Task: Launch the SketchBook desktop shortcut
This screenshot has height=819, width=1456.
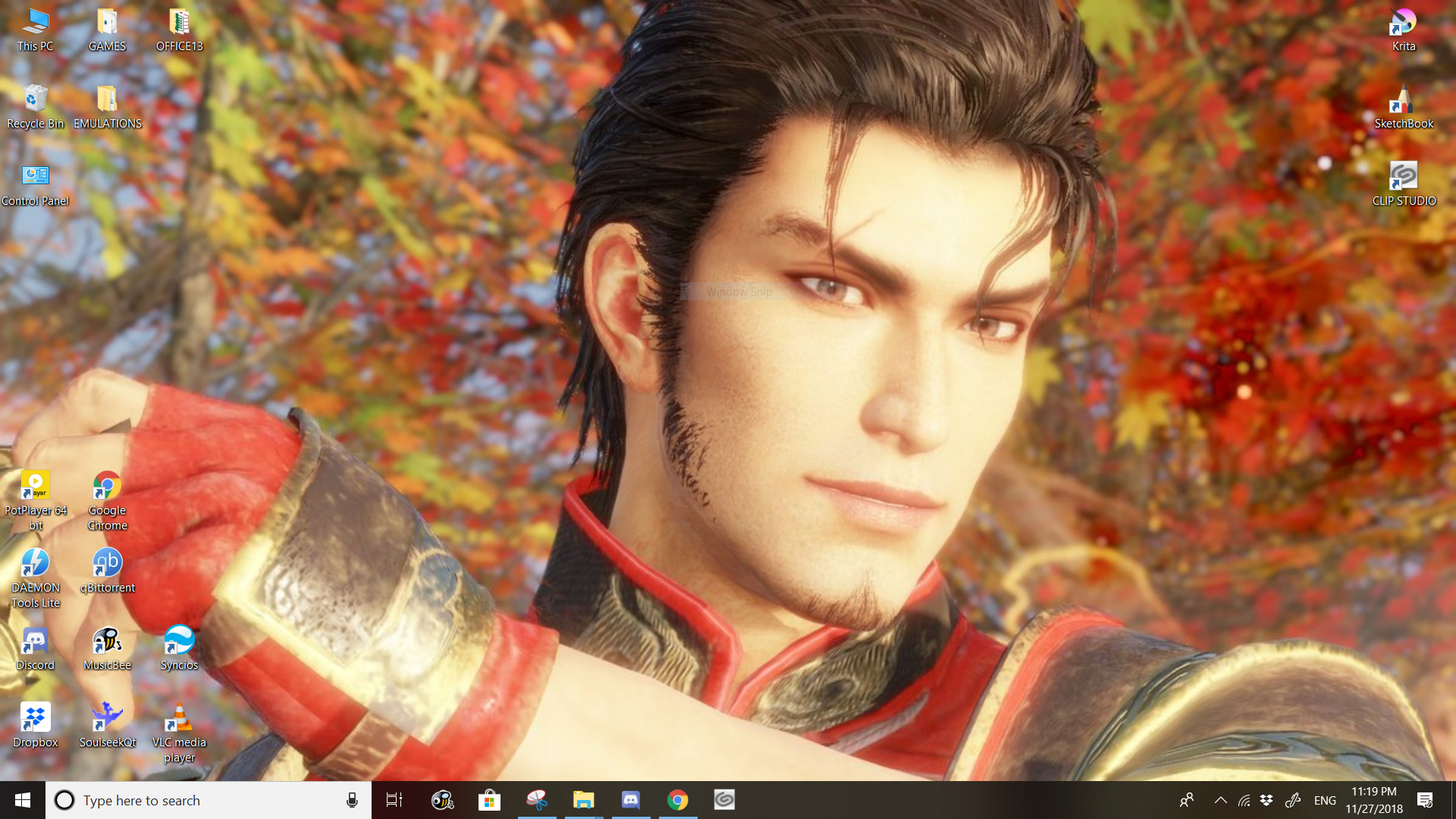Action: pos(1404,107)
